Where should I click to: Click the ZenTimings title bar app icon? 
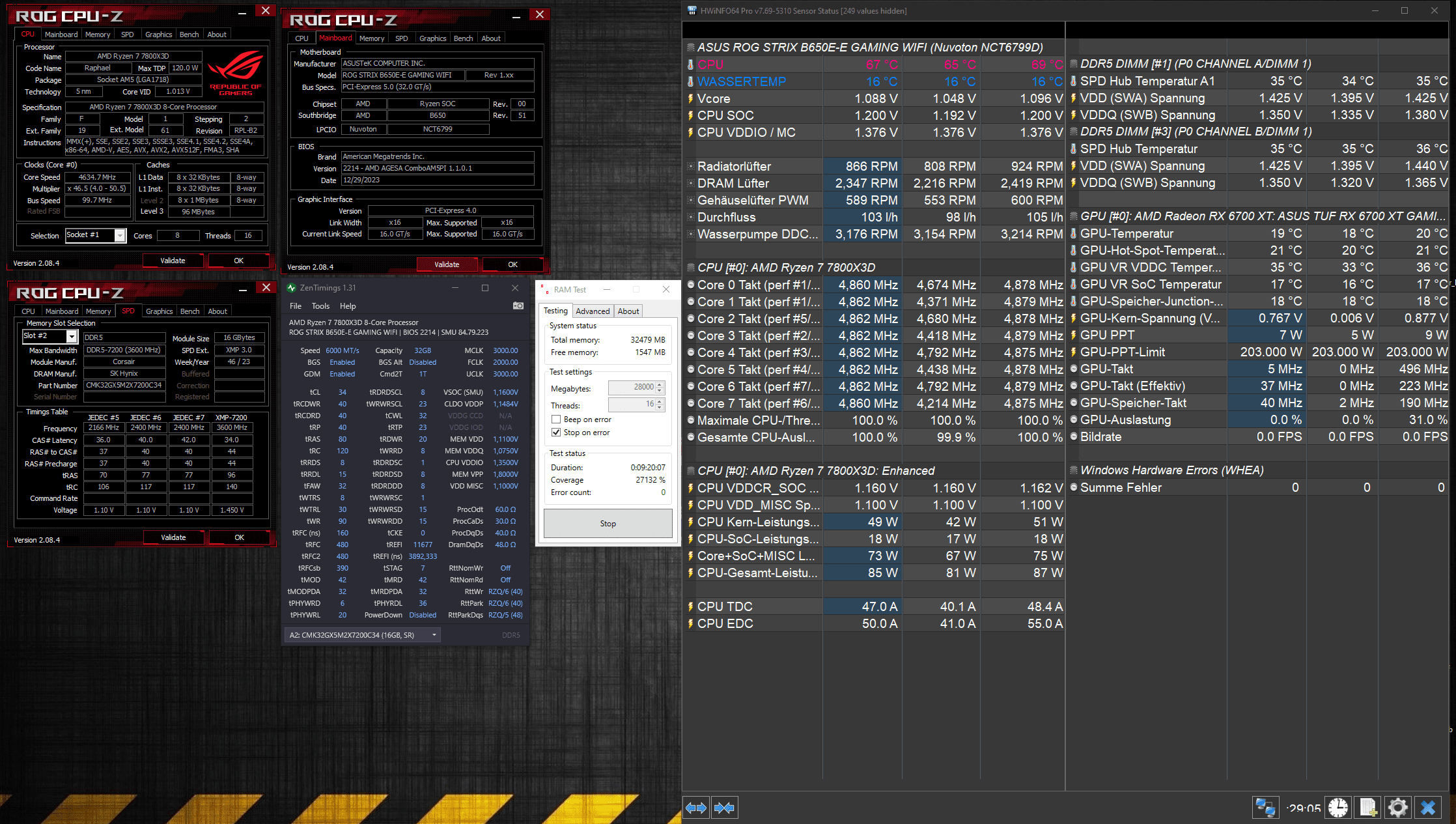pyautogui.click(x=292, y=288)
